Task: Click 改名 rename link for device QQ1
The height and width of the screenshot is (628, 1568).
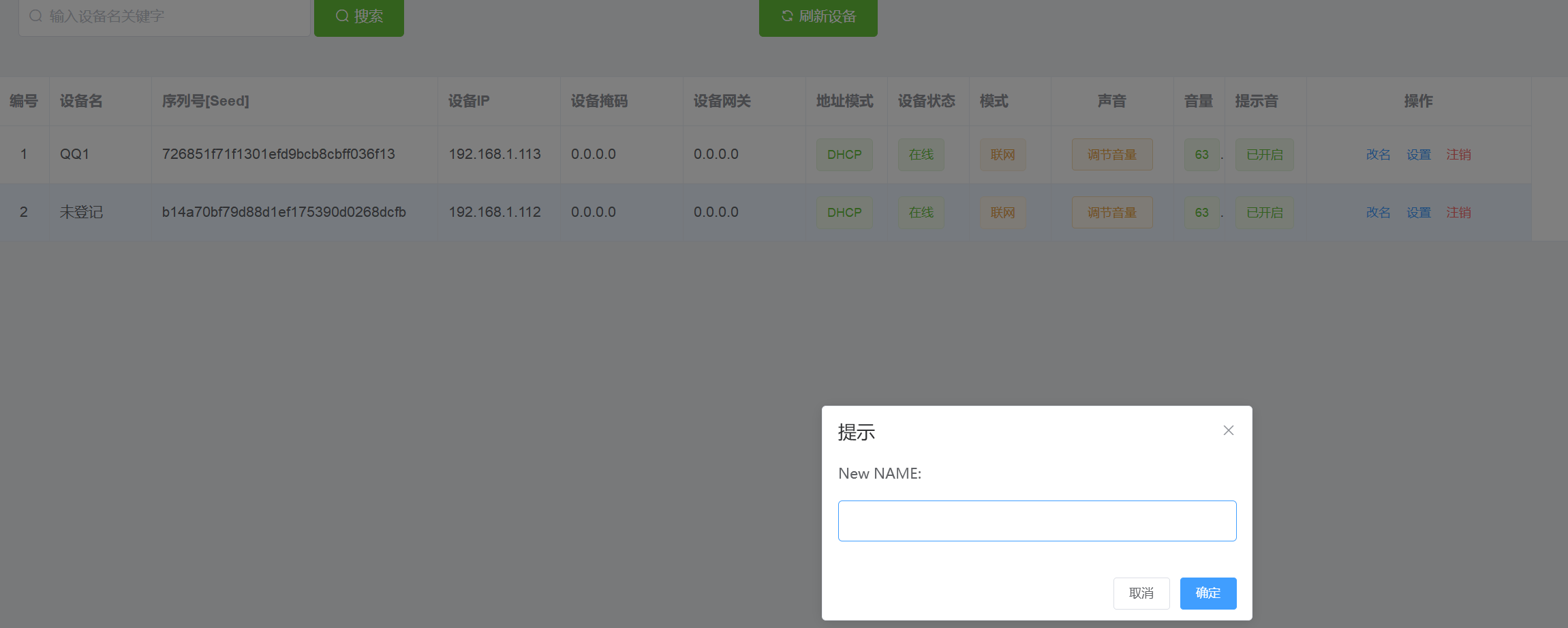Action: click(x=1378, y=155)
